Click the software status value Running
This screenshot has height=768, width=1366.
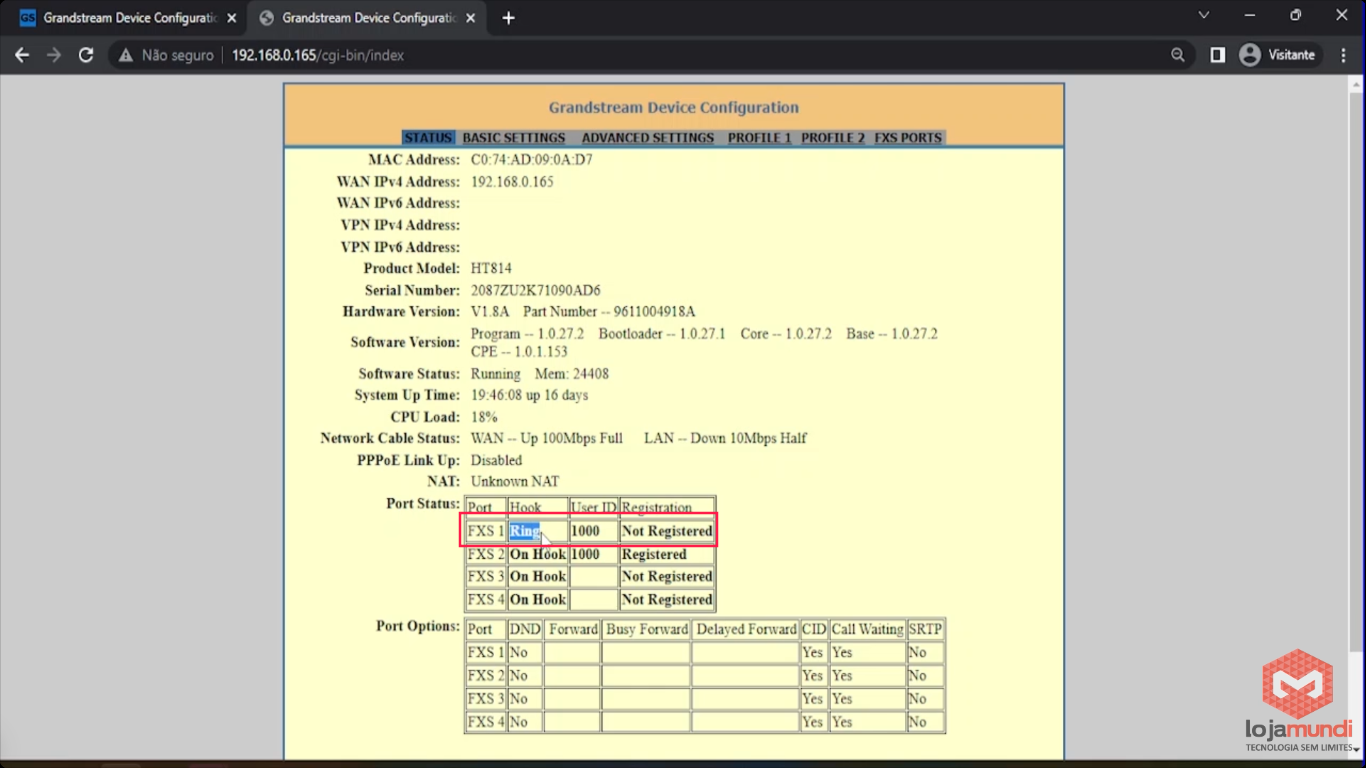(496, 374)
